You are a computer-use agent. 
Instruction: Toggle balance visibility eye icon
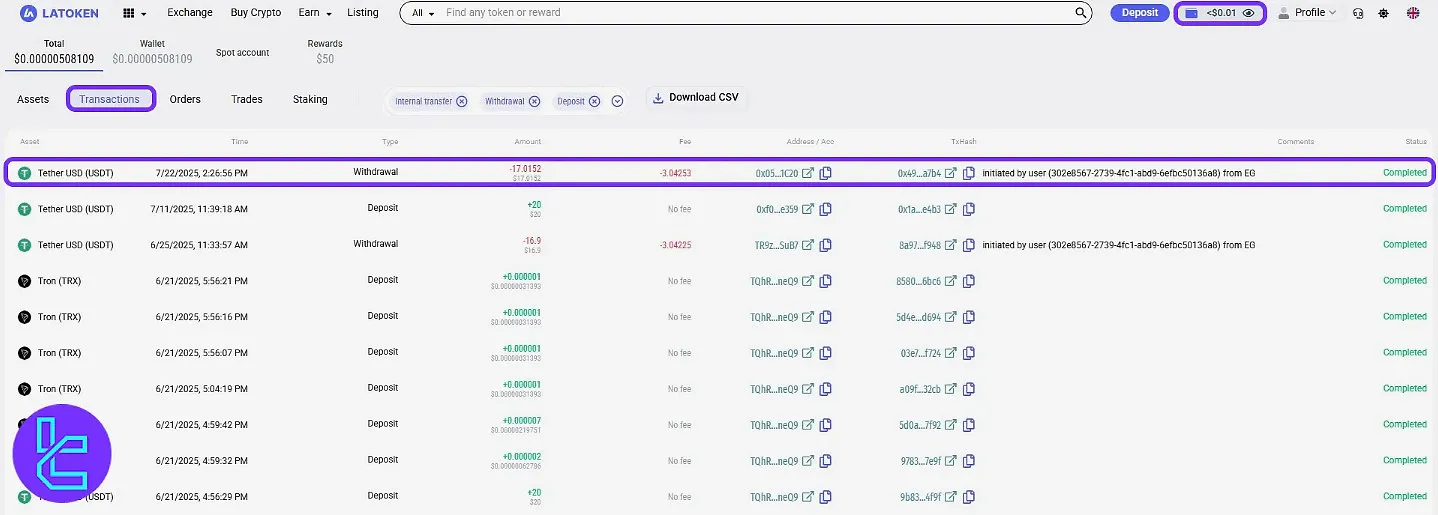[x=1248, y=13]
